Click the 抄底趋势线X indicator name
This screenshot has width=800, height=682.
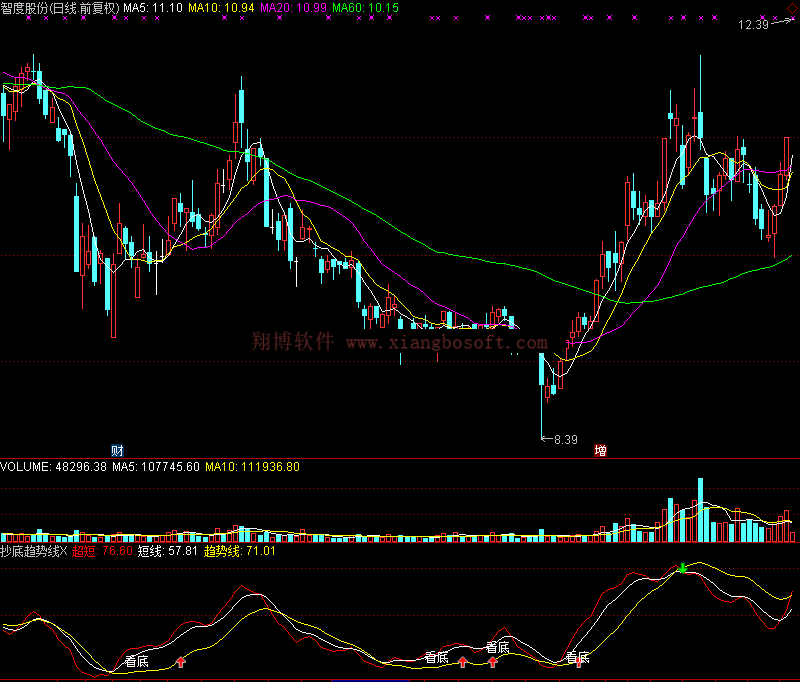34,551
